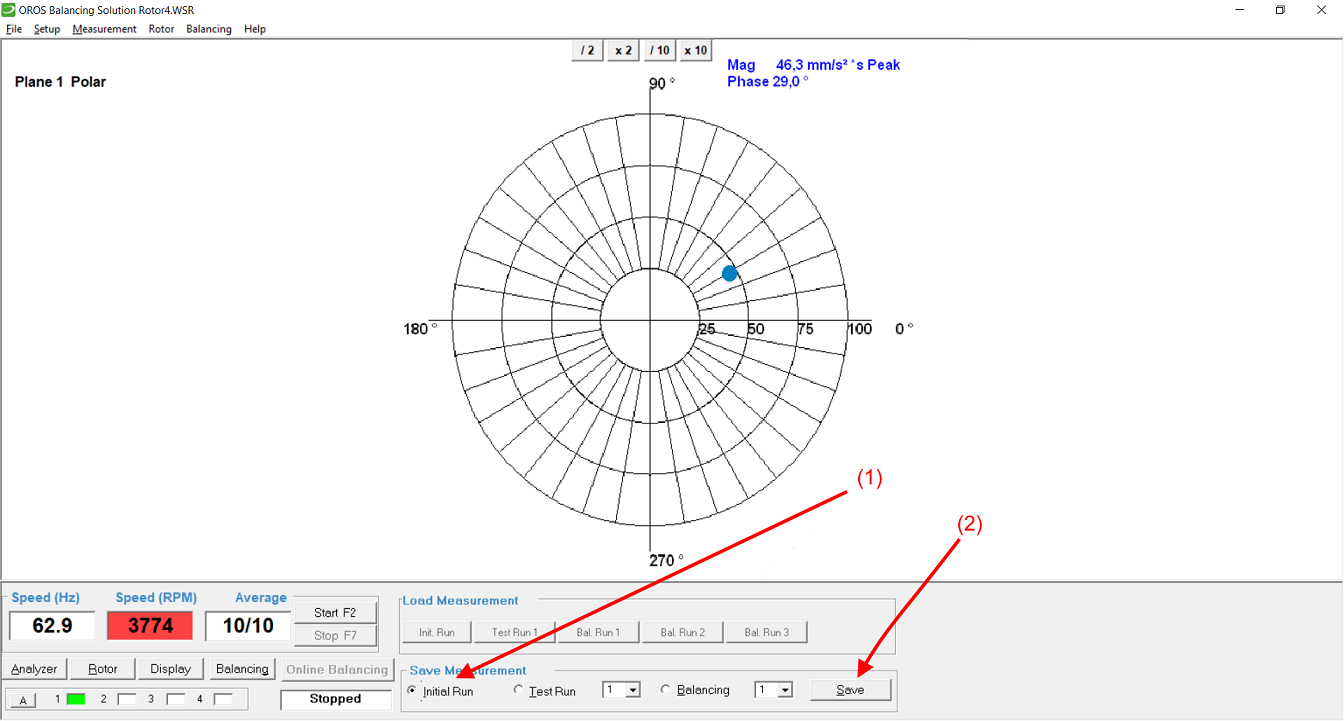Click the Average value 10/10
1344x721 pixels.
247,626
